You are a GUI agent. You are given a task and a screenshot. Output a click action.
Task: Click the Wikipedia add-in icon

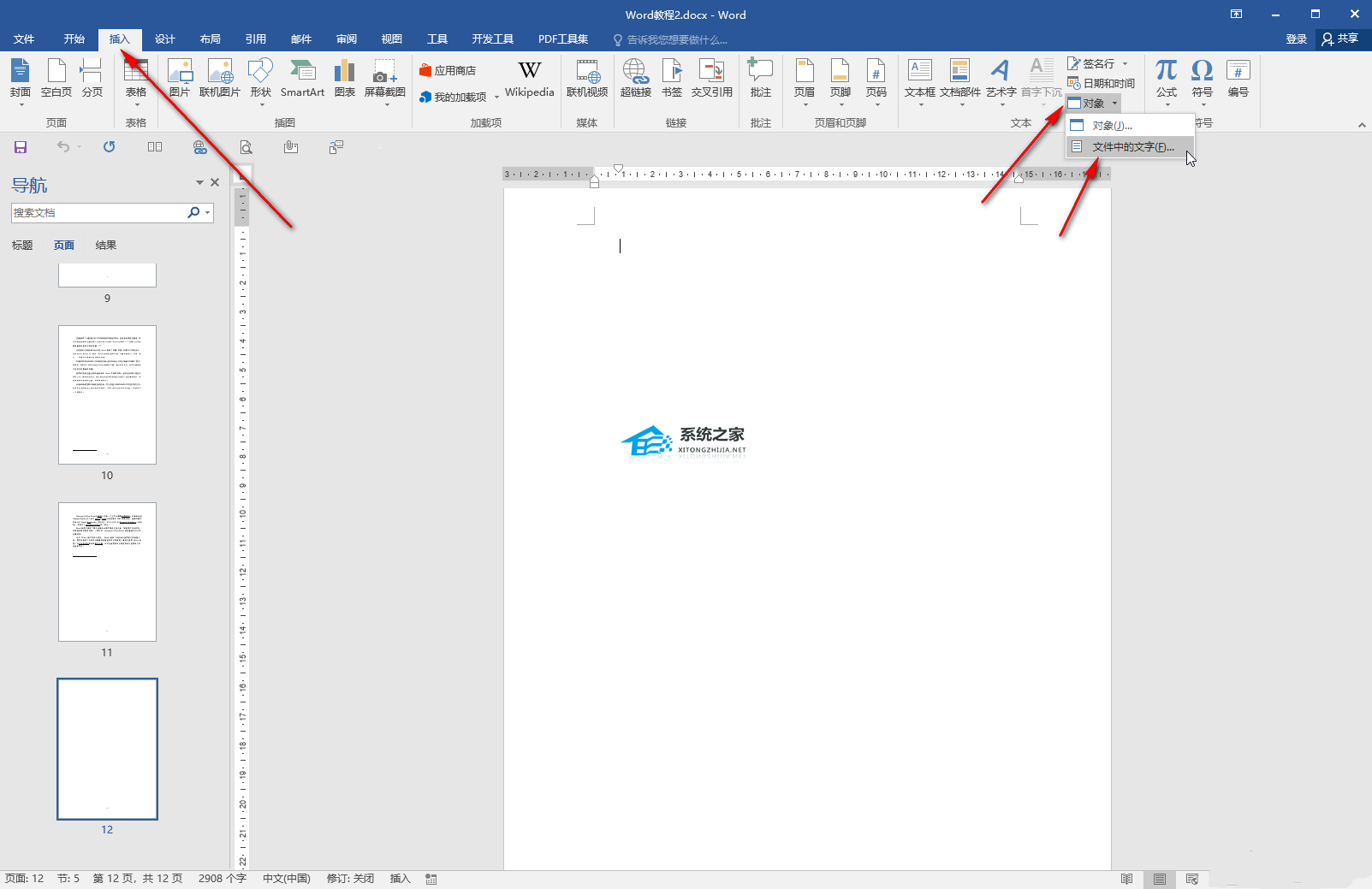529,78
